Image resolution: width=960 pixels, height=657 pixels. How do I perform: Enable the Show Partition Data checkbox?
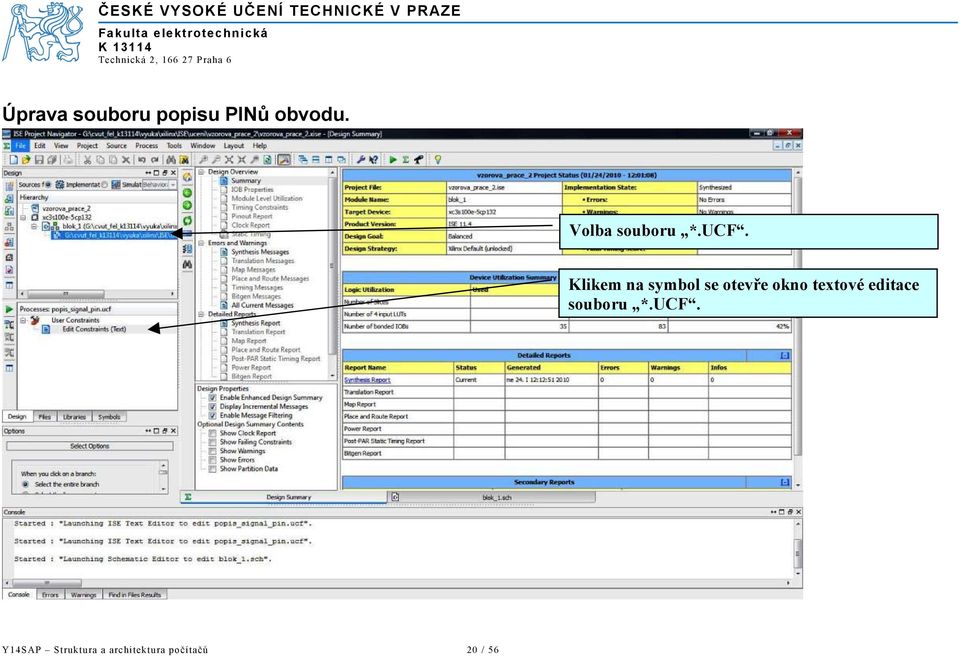212,469
